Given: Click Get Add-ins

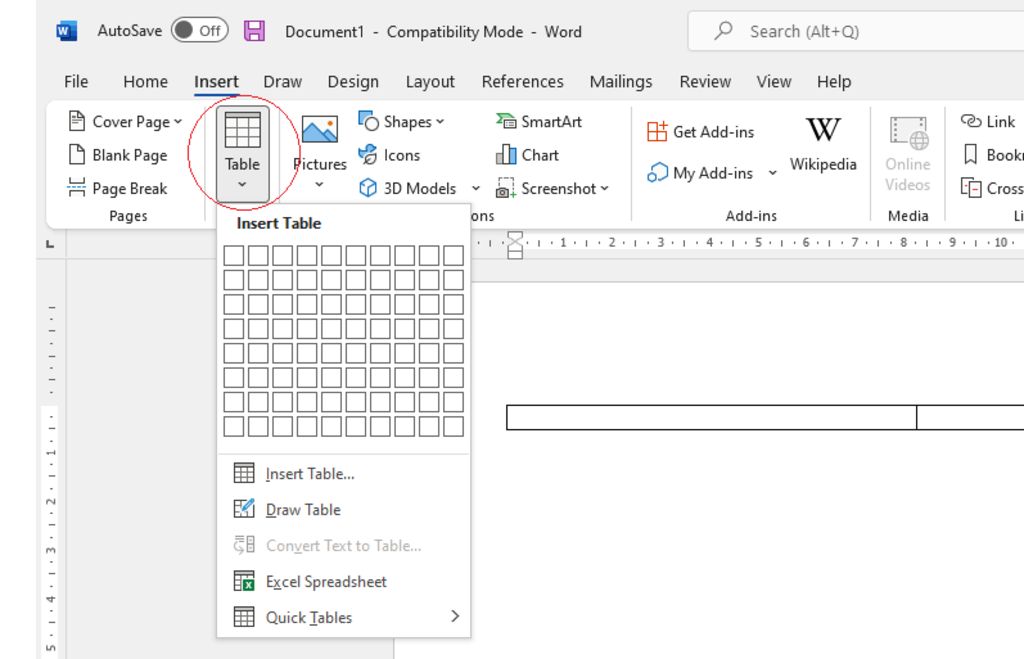Looking at the screenshot, I should [x=701, y=131].
